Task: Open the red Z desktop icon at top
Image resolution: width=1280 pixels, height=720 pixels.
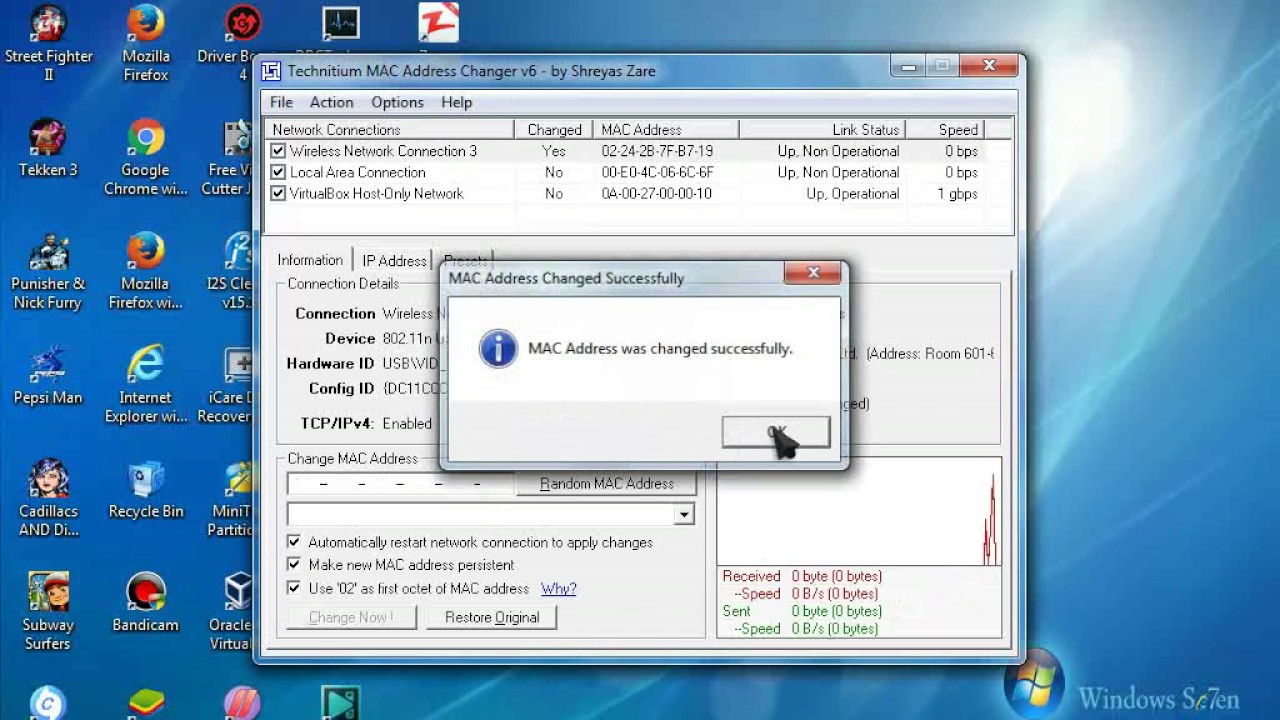Action: point(438,23)
